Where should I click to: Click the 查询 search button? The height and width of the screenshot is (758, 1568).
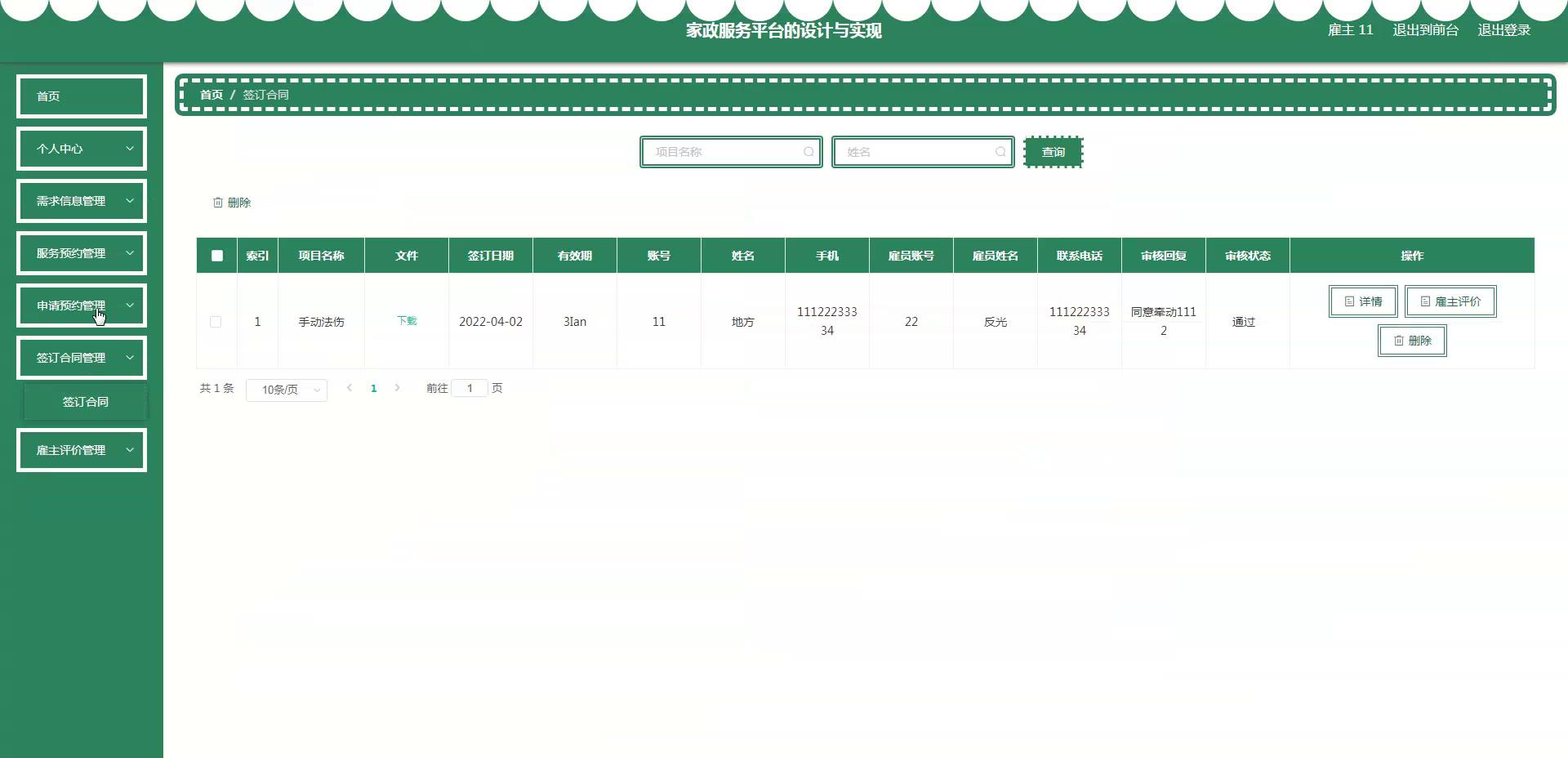[x=1053, y=152]
